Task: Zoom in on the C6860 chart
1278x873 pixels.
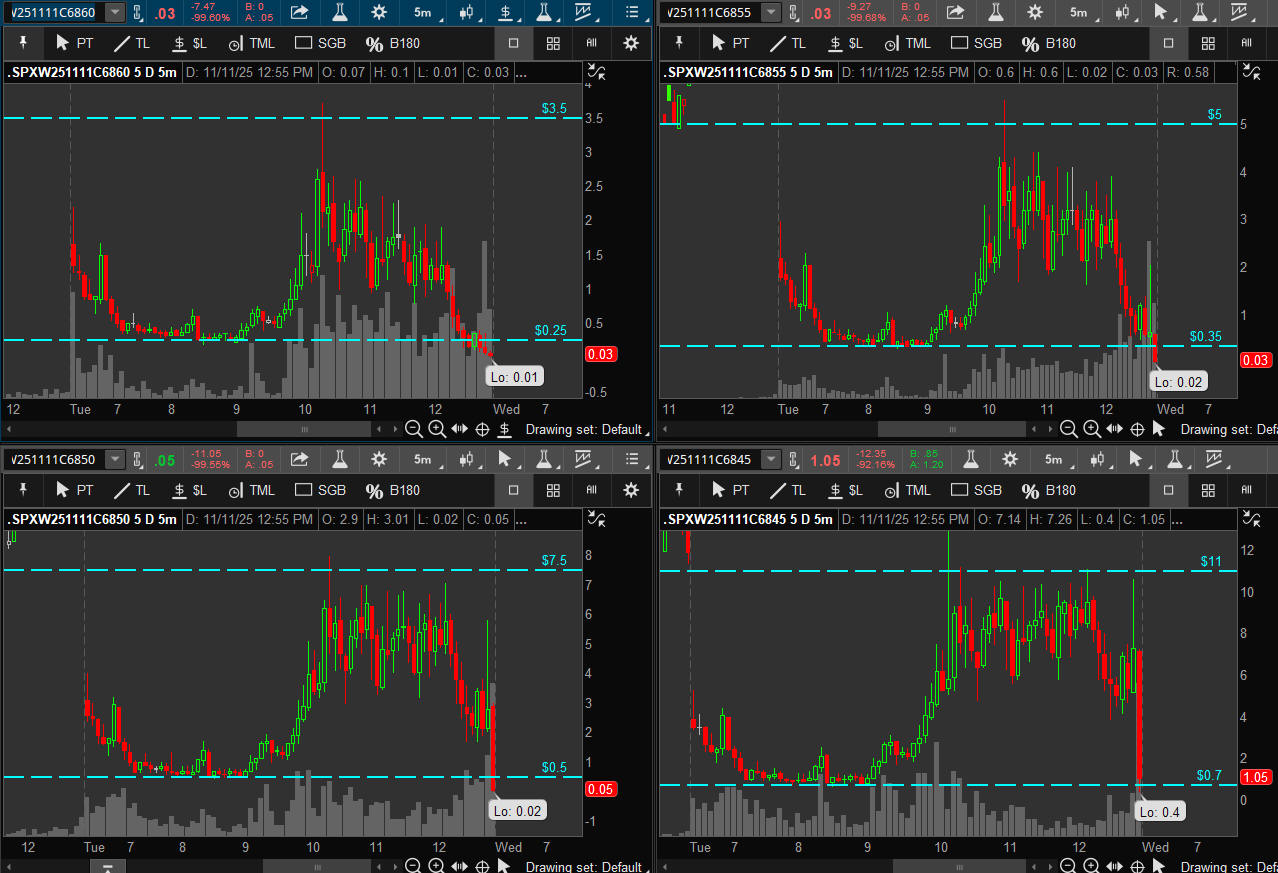Action: pos(437,429)
